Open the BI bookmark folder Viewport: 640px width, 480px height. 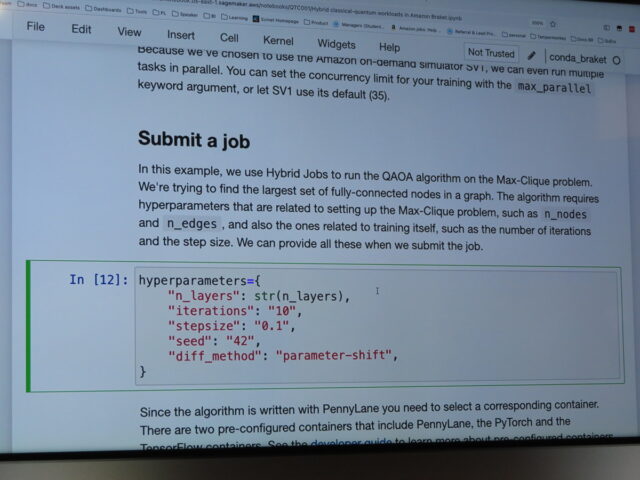[209, 16]
